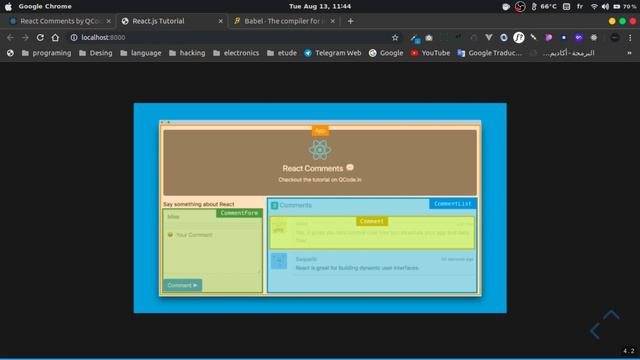Screen dimensions: 640x360
Task: Open the Chrome three-dot menu
Action: [630, 38]
